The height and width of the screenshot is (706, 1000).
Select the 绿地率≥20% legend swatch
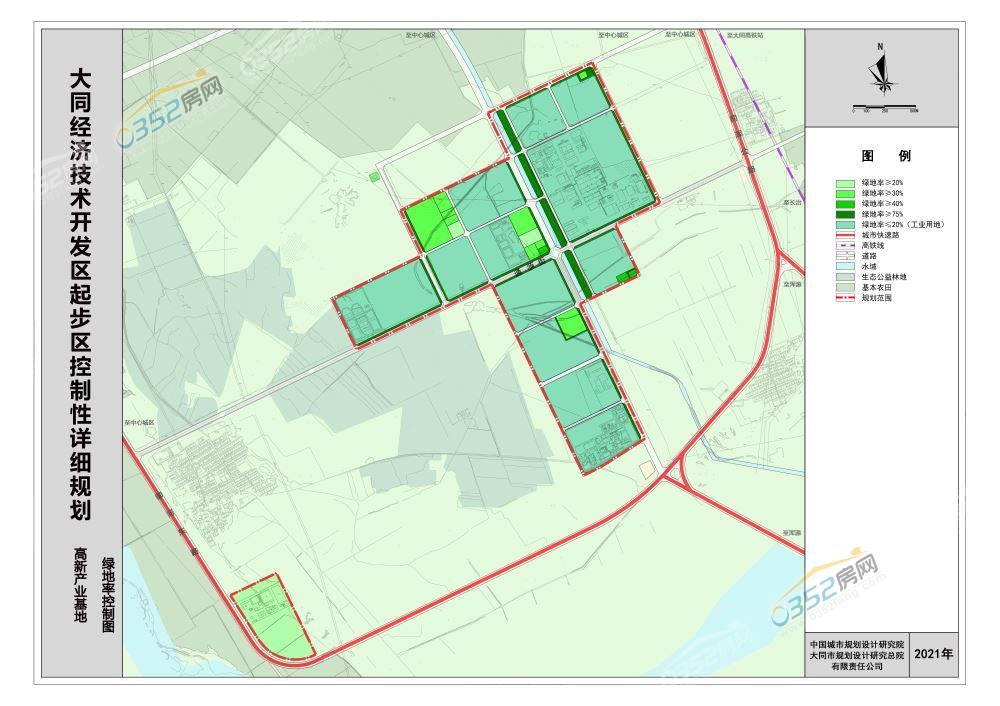click(x=845, y=184)
